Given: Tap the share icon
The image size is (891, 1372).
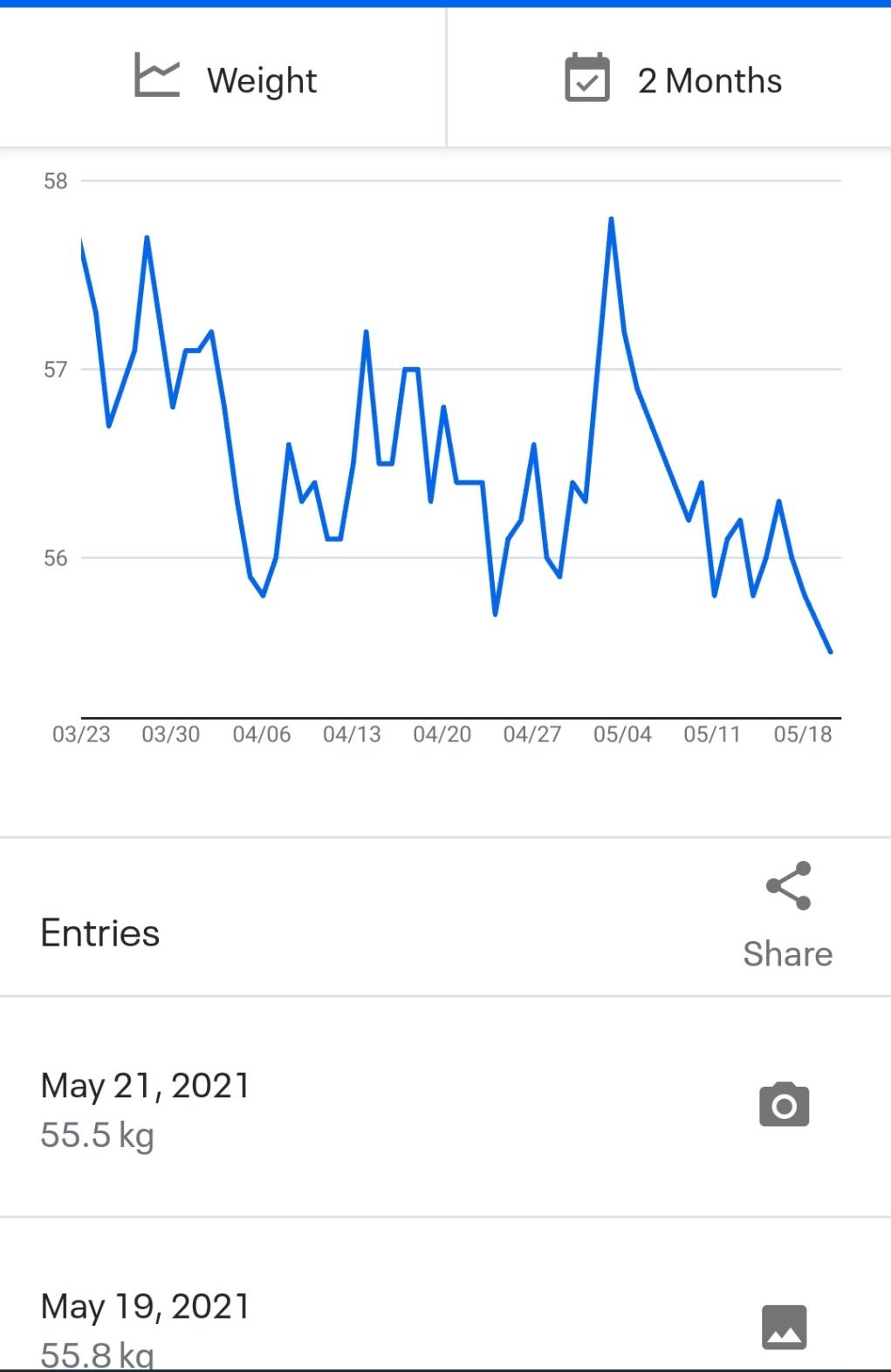Looking at the screenshot, I should pyautogui.click(x=789, y=886).
